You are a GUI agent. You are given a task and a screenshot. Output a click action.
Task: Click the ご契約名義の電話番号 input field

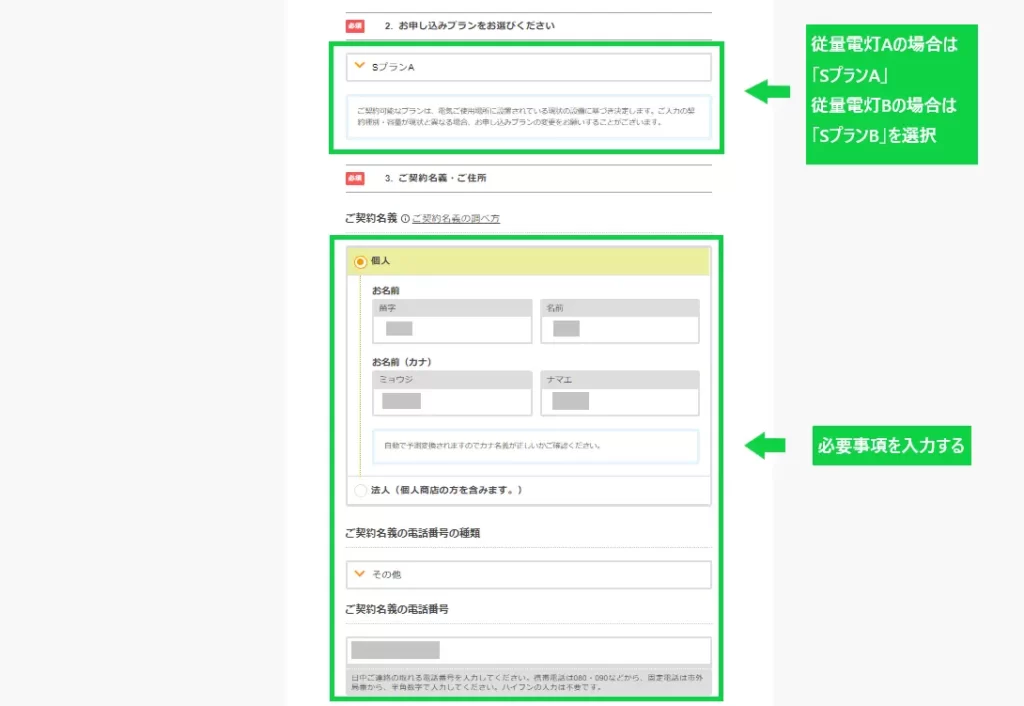528,650
